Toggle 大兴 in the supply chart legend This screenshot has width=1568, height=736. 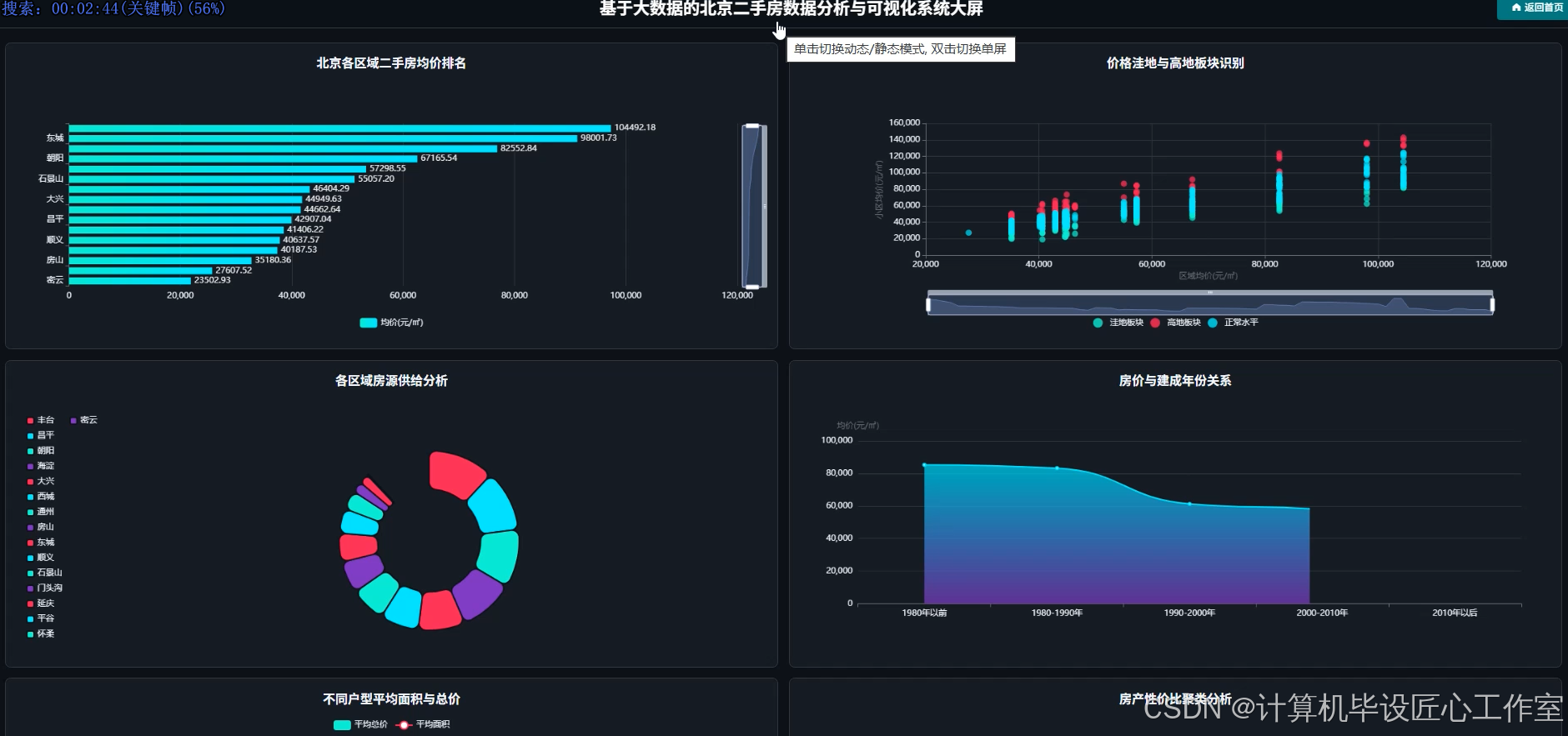point(41,481)
